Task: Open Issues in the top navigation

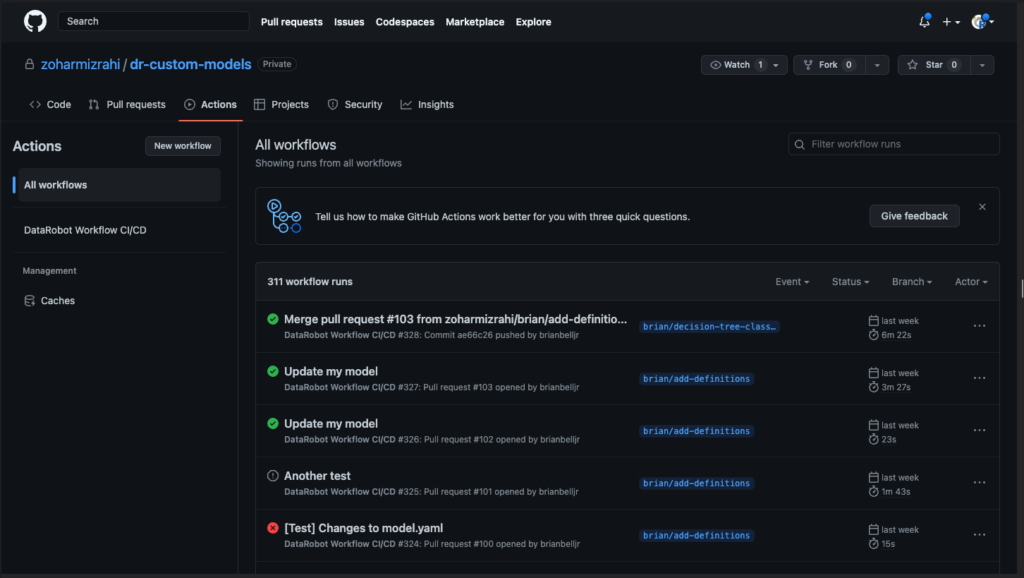Action: [x=349, y=22]
